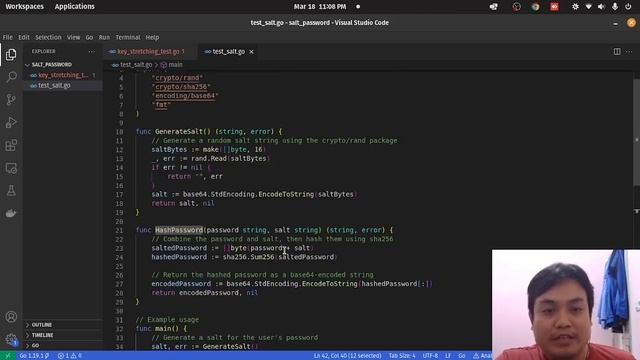640x360 pixels.
Task: Open Applications menu in top panel
Action: (x=75, y=7)
